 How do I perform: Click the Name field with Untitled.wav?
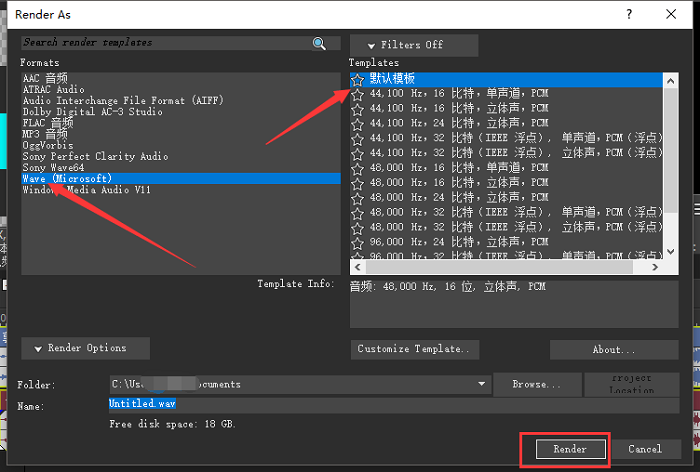[394, 405]
